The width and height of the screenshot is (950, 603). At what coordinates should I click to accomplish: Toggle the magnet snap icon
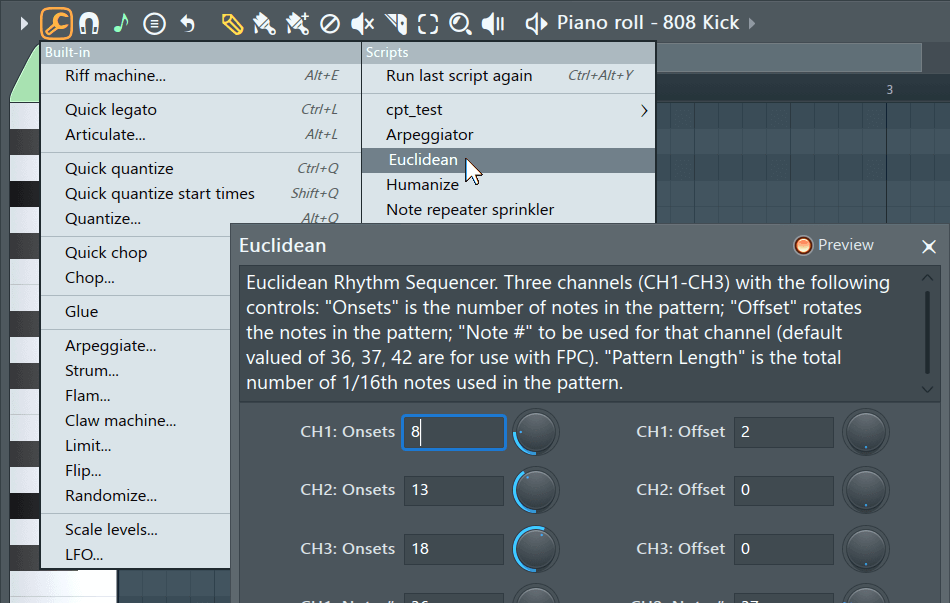(x=89, y=22)
